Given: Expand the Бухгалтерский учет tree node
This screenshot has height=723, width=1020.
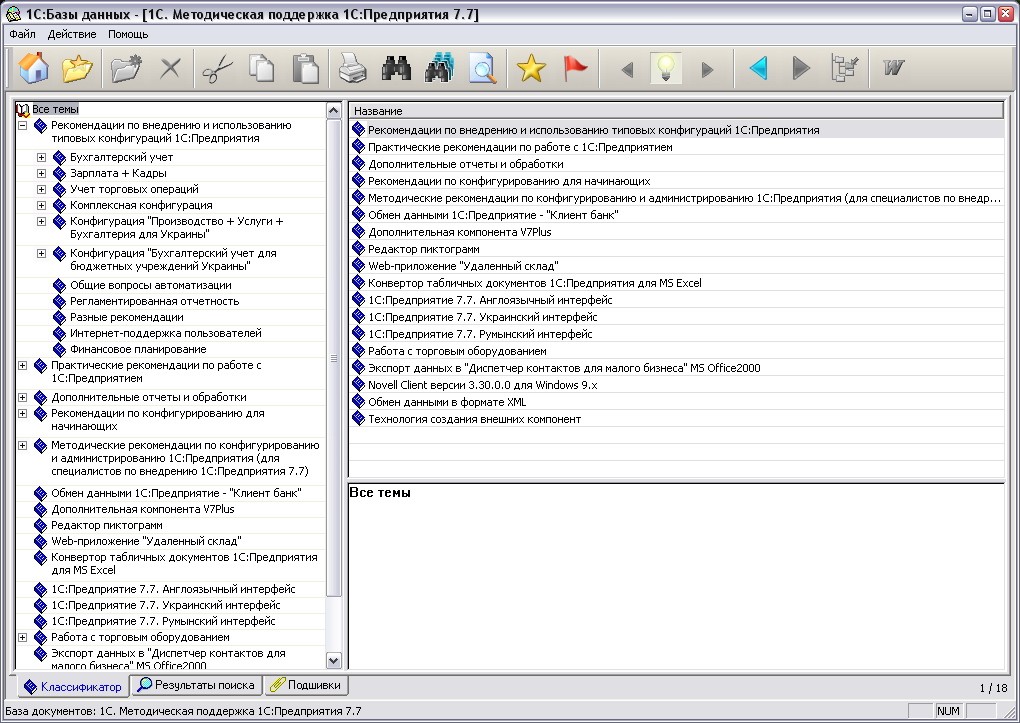Looking at the screenshot, I should coord(42,157).
